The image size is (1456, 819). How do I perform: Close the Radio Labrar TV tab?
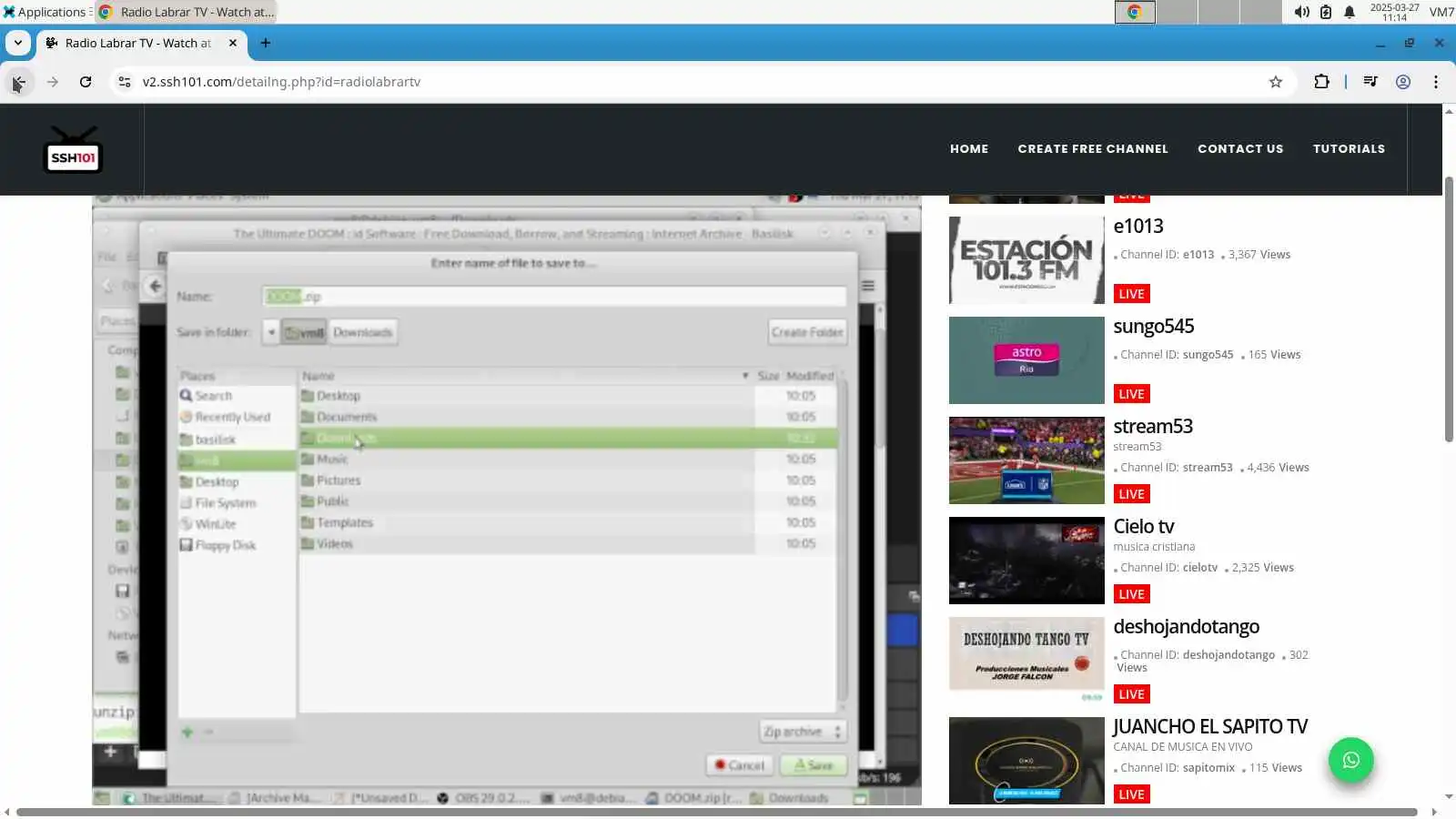(x=233, y=43)
